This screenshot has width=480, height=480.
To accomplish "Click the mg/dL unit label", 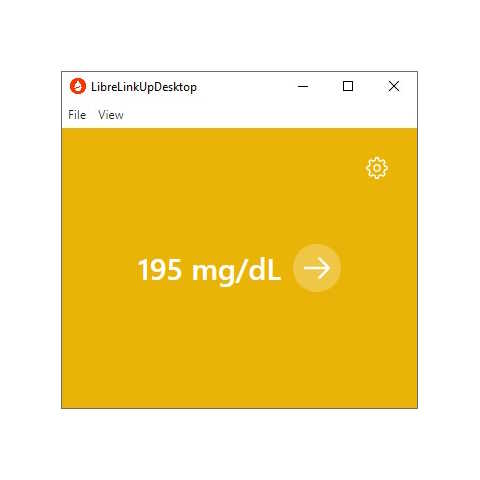I will 236,271.
